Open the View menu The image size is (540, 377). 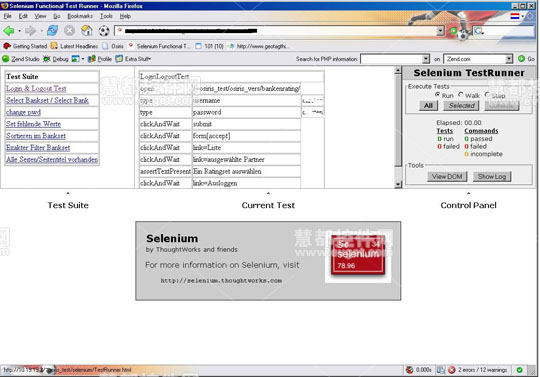click(40, 16)
